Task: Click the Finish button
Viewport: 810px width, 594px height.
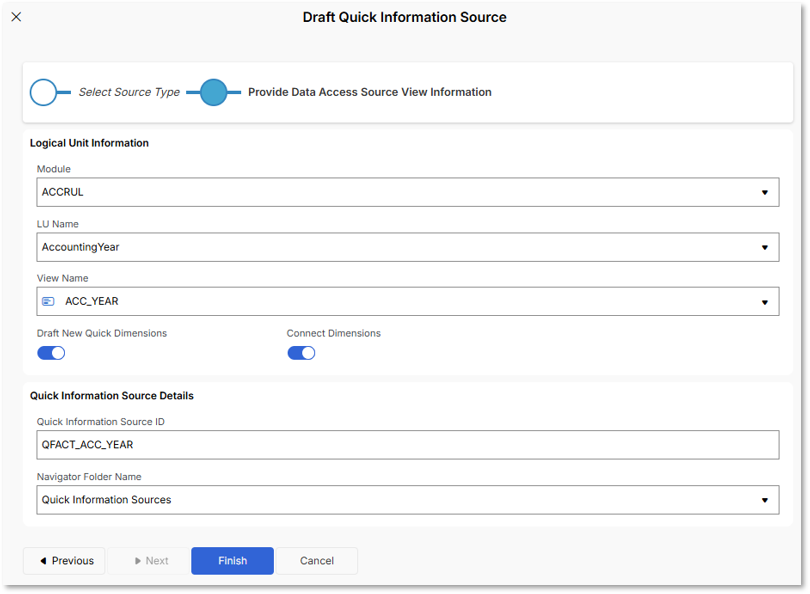Action: click(x=232, y=561)
